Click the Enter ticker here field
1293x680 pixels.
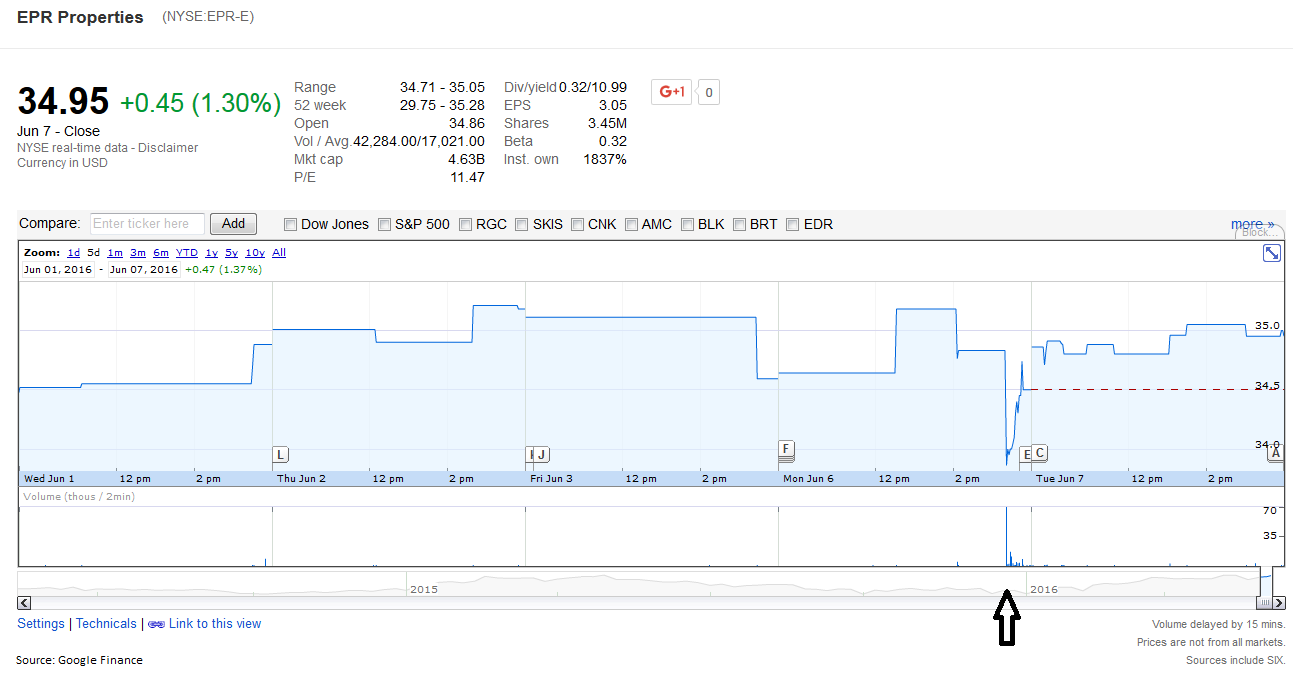148,224
